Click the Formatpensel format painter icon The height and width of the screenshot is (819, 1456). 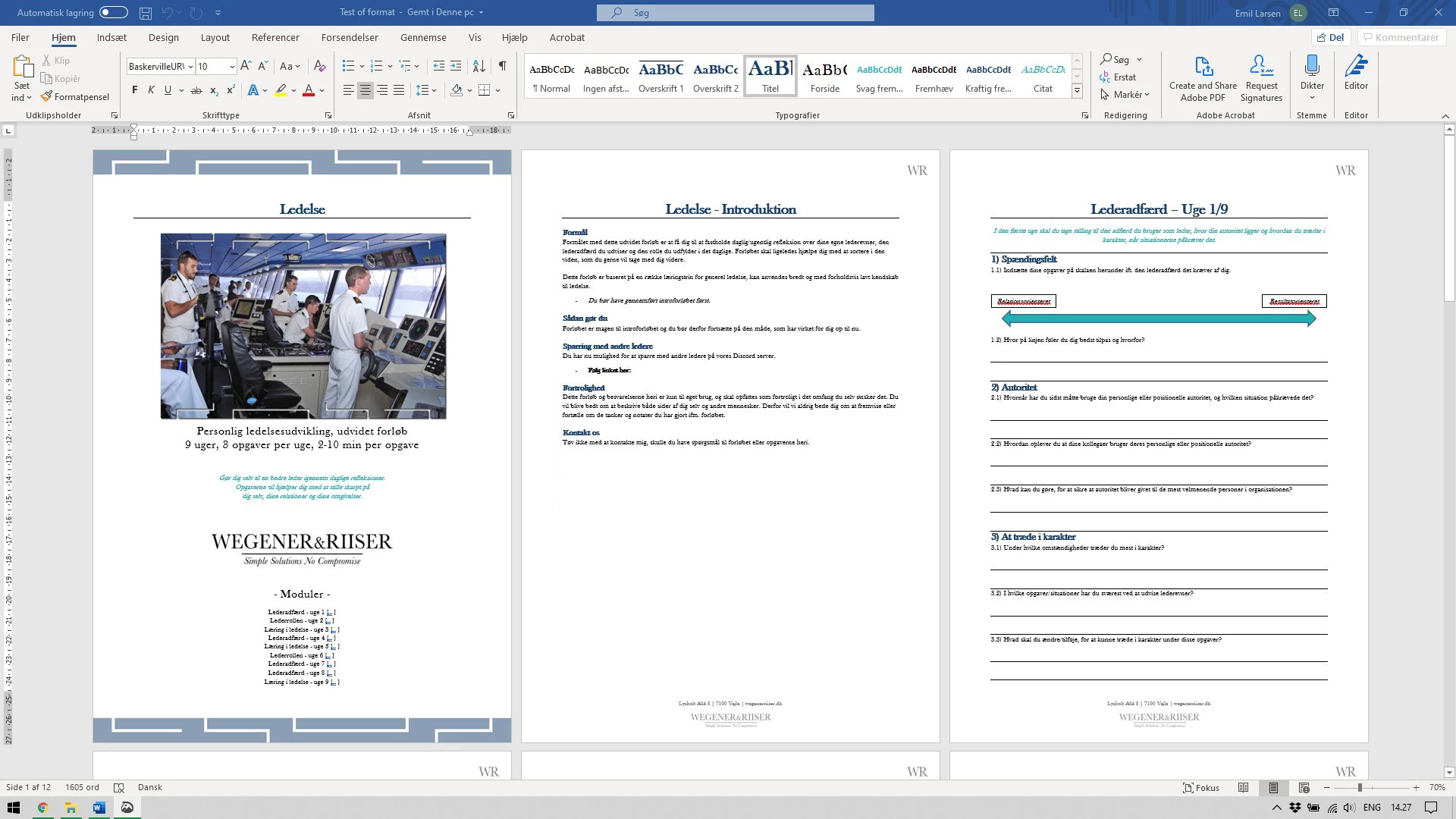tap(47, 97)
